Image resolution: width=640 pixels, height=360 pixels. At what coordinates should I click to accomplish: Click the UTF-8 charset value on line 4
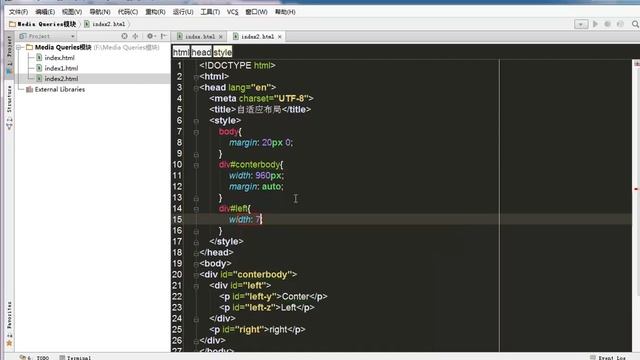pyautogui.click(x=291, y=99)
